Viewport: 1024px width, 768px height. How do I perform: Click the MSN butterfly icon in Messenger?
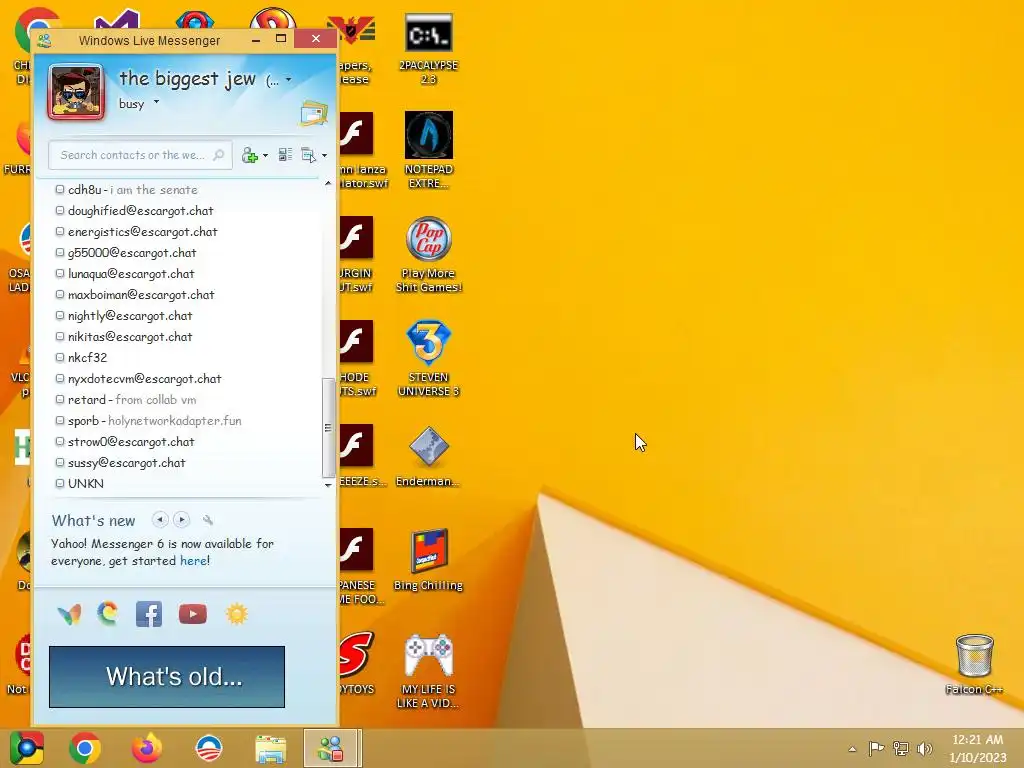click(69, 615)
